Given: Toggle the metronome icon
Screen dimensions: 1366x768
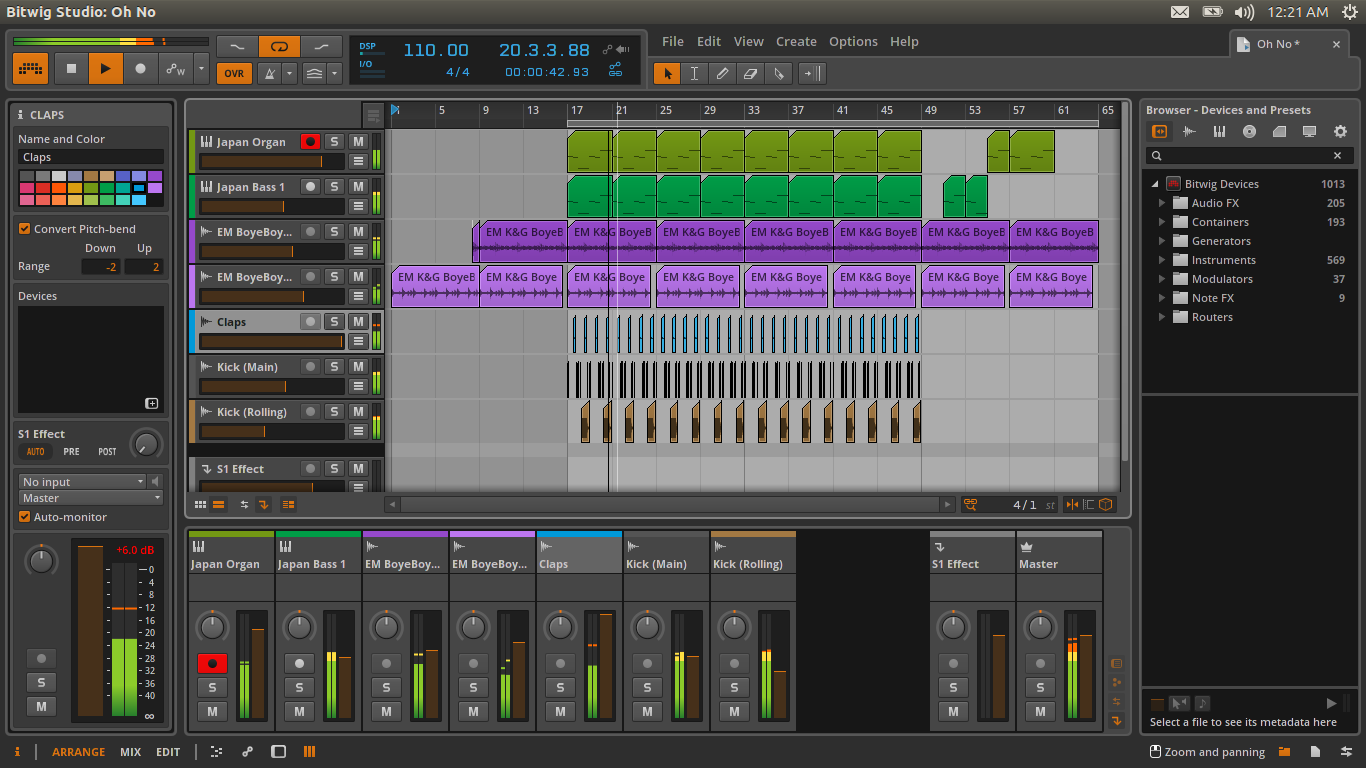Looking at the screenshot, I should click(269, 73).
